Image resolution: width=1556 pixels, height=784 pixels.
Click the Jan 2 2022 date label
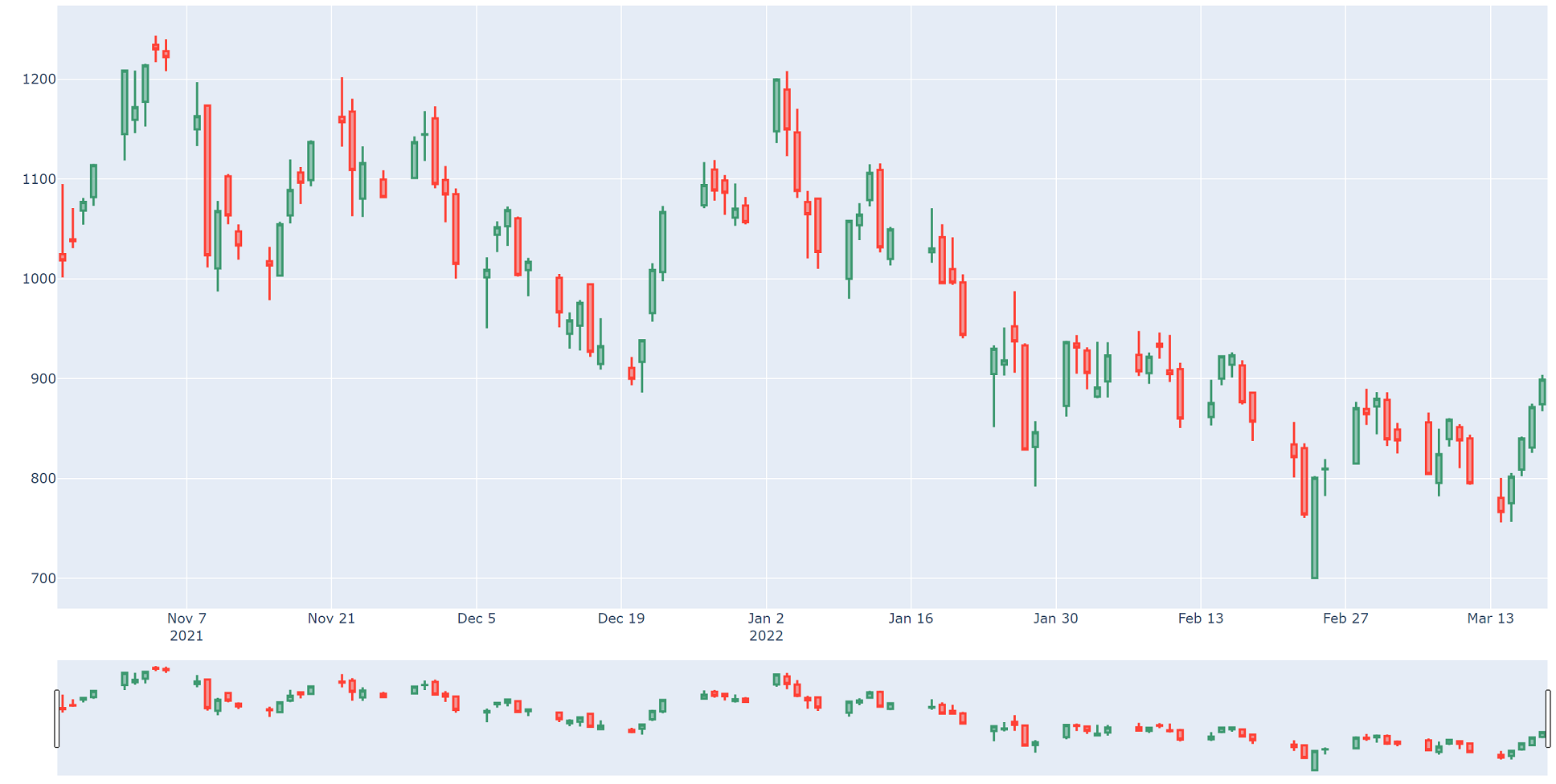coord(766,627)
